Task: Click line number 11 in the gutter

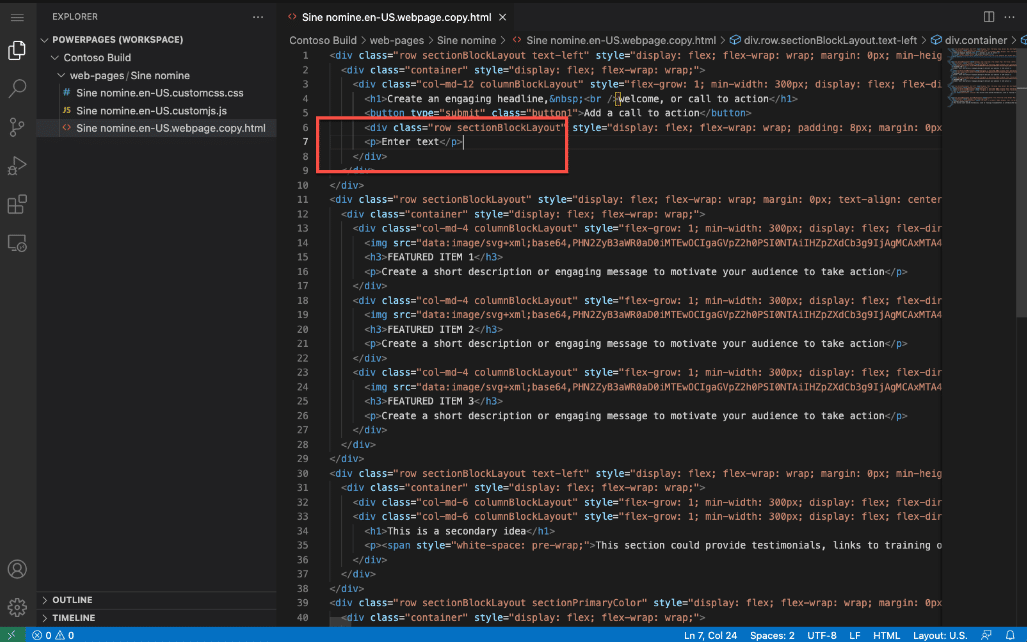Action: tap(302, 200)
